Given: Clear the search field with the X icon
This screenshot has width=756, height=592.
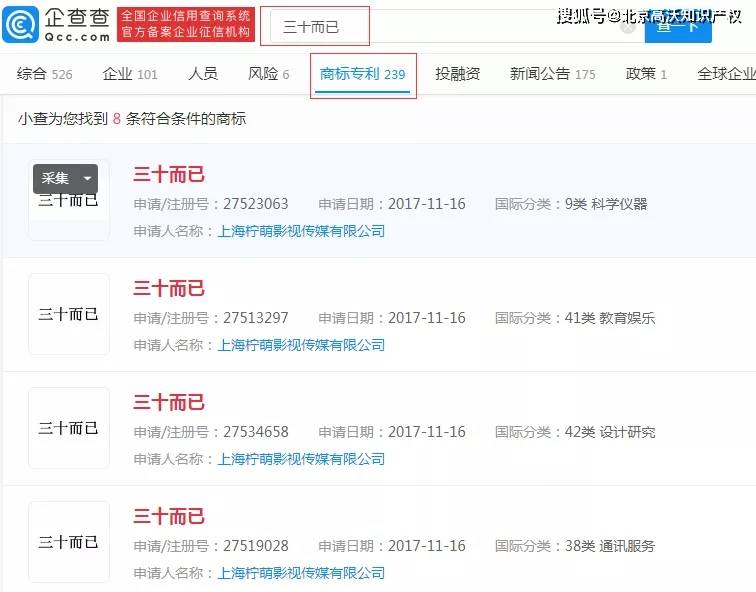Looking at the screenshot, I should [628, 27].
